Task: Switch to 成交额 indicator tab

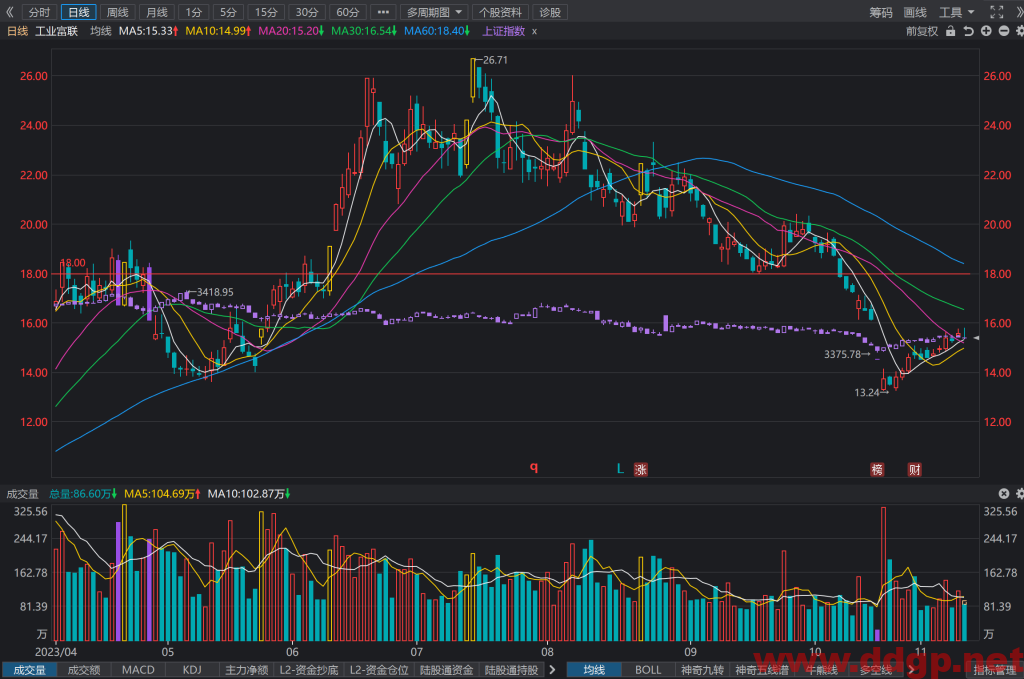Action: pyautogui.click(x=84, y=670)
